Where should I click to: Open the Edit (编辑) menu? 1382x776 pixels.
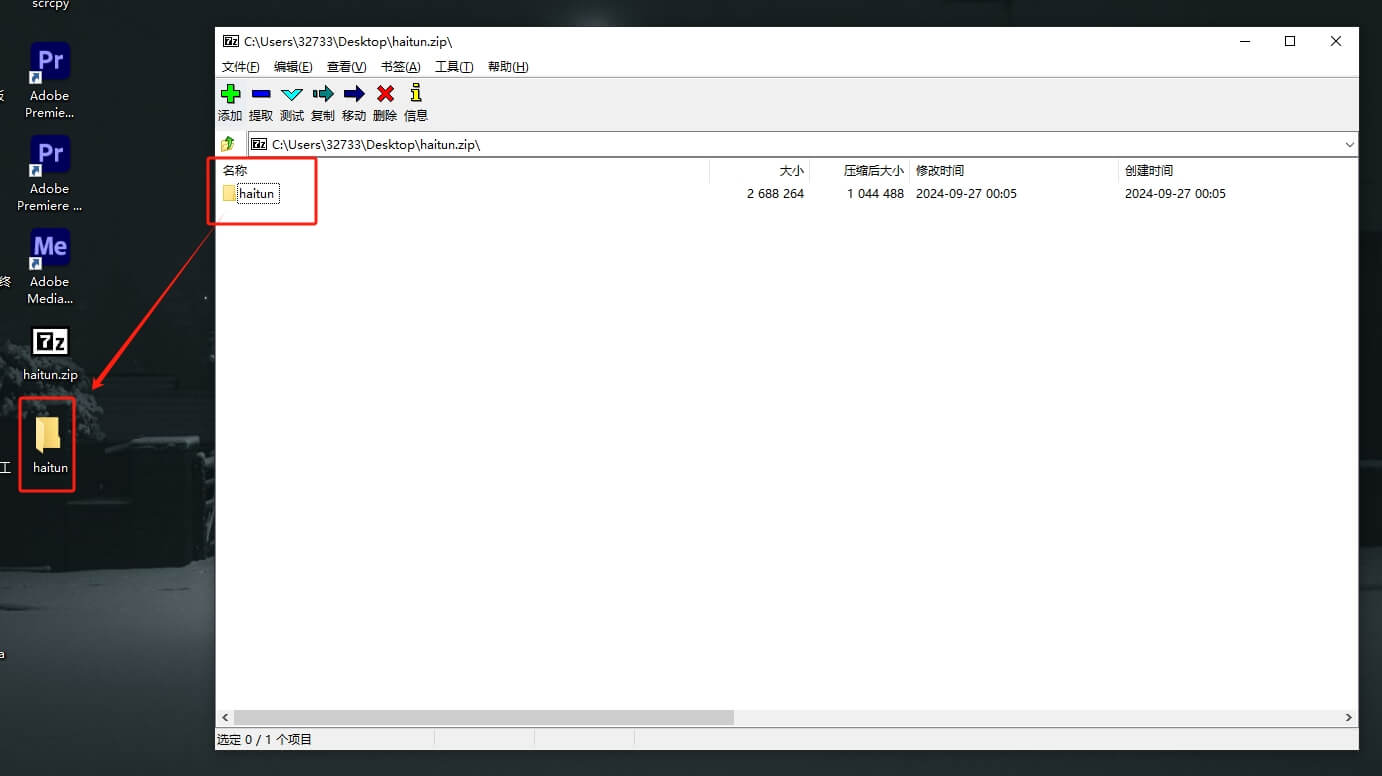click(x=292, y=67)
